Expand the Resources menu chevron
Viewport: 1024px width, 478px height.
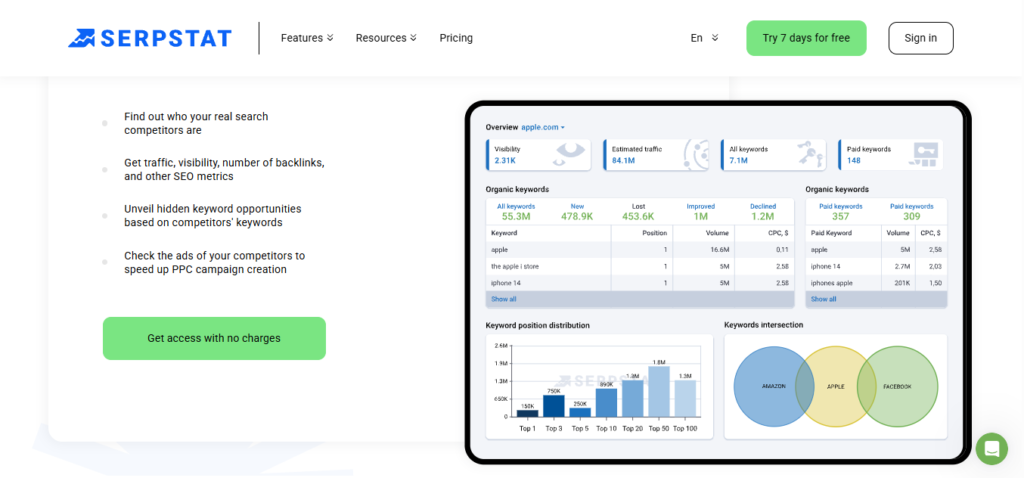pyautogui.click(x=413, y=38)
